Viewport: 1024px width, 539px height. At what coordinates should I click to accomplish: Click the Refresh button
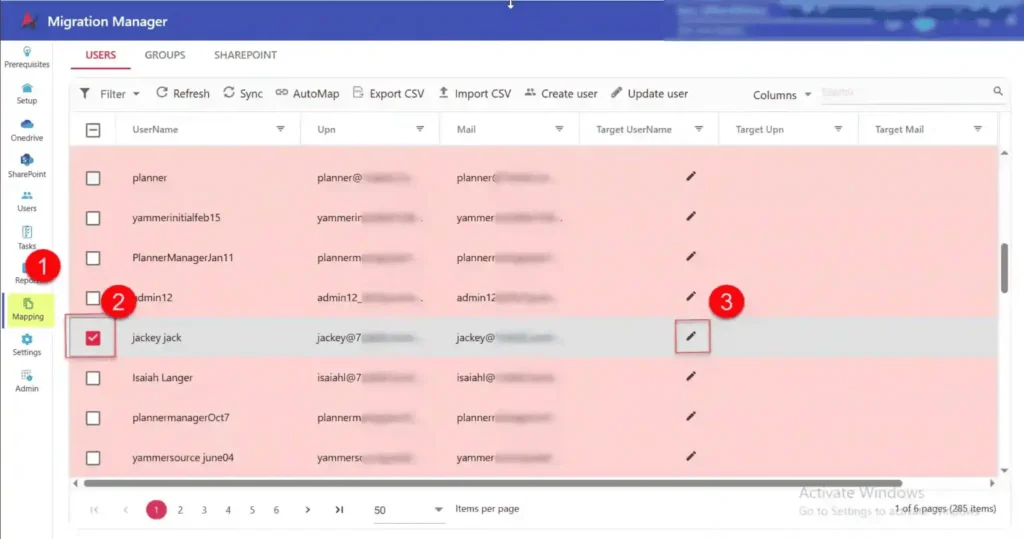coord(183,93)
